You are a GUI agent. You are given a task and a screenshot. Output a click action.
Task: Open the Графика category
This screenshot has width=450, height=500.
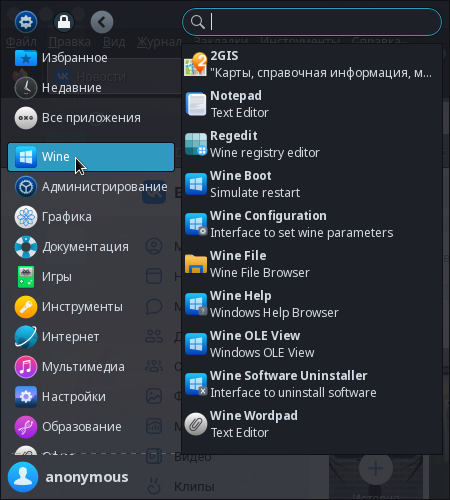[x=91, y=217]
